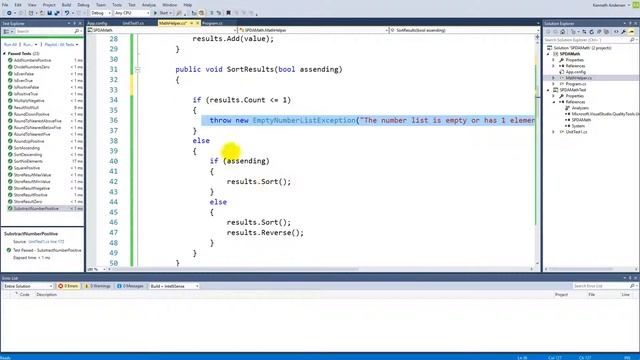The width and height of the screenshot is (640, 360).
Task: Click Solution Explorer Home icon
Action: [x=562, y=32]
